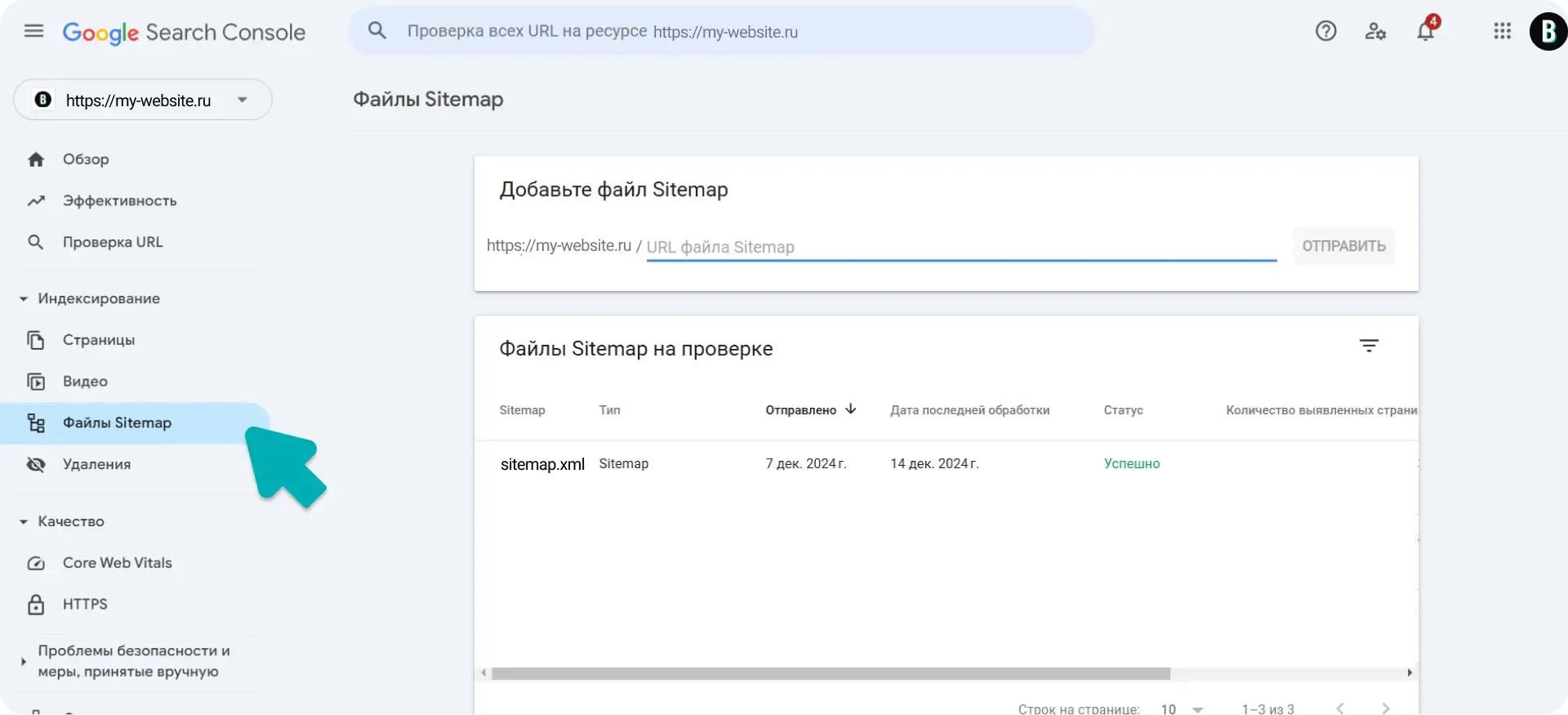Image resolution: width=1568 pixels, height=715 pixels.
Task: Click the URL файла Sitemap input field
Action: 961,247
